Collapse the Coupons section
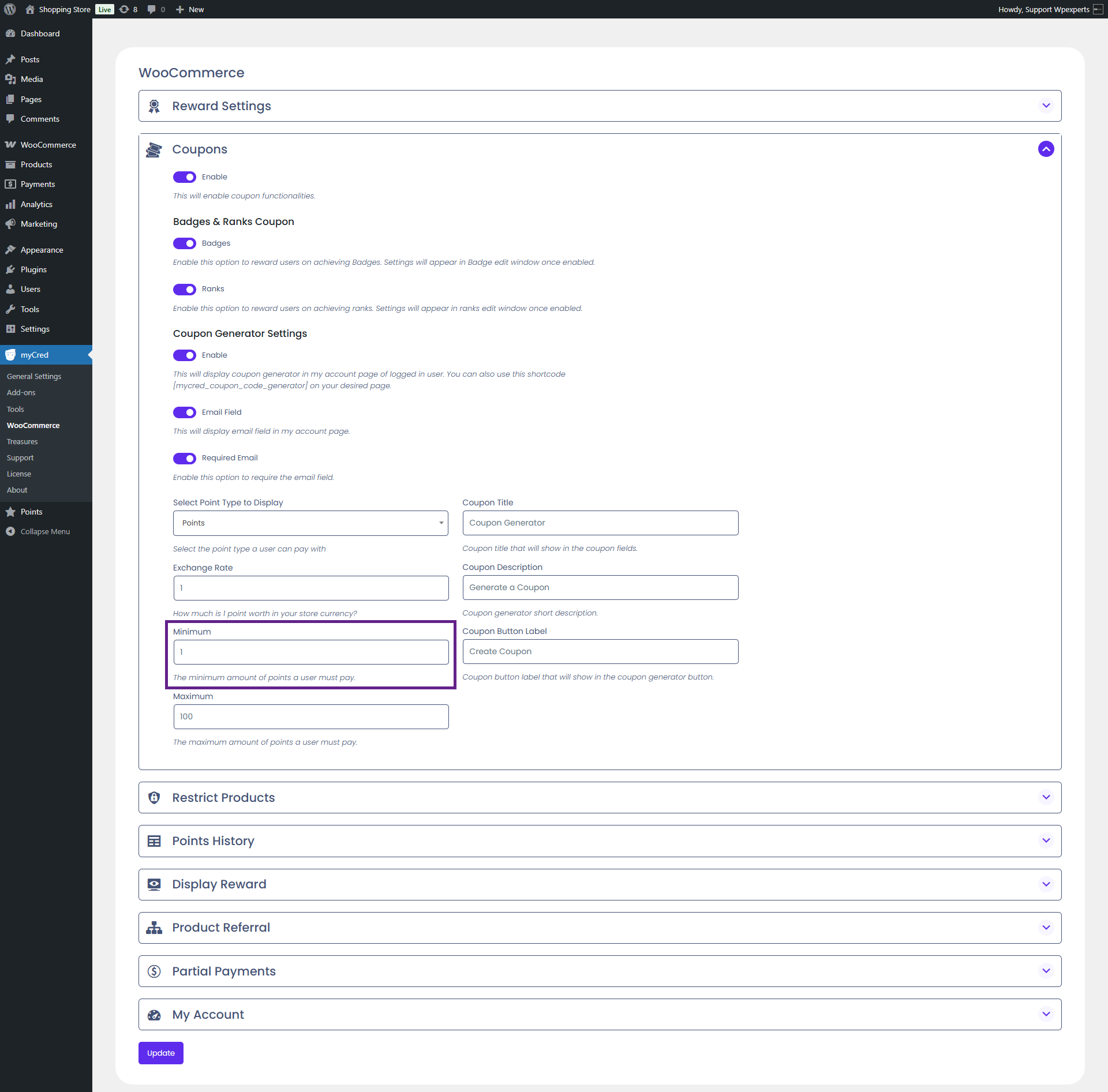This screenshot has height=1092, width=1108. tap(1046, 149)
